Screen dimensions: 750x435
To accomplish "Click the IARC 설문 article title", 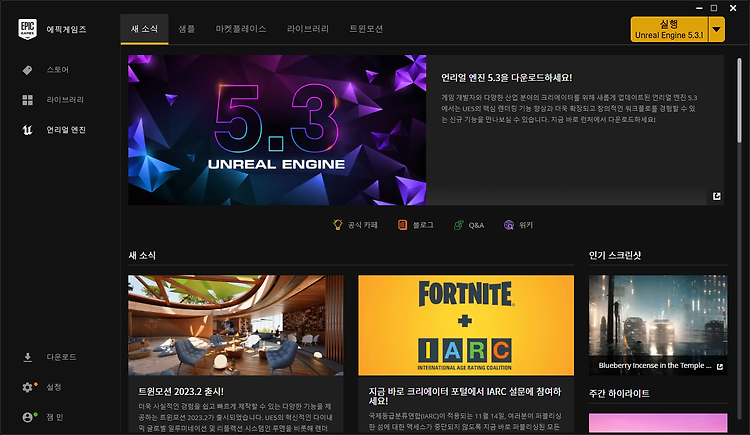I will [x=464, y=396].
